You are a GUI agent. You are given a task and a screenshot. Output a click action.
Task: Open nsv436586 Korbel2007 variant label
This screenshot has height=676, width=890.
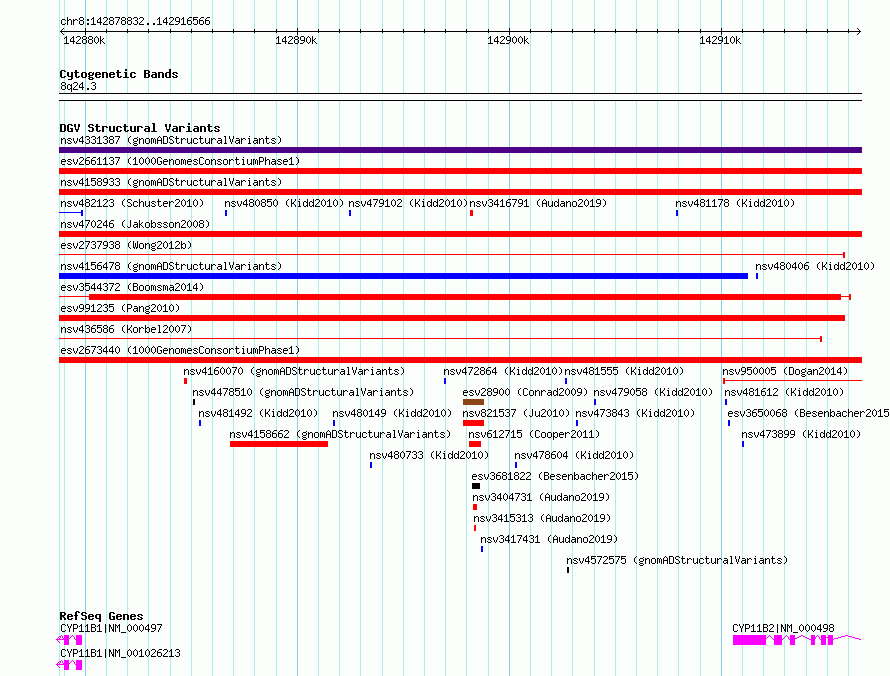(126, 329)
